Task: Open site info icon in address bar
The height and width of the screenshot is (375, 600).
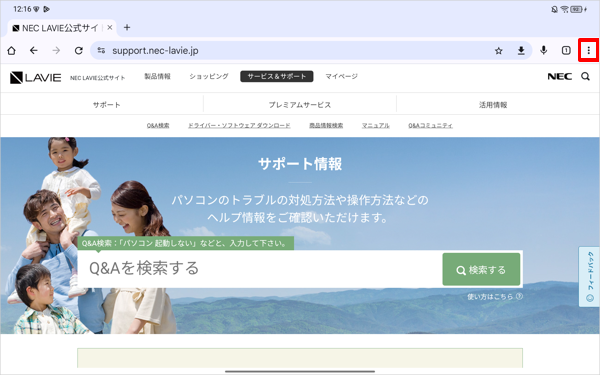Action: (x=101, y=50)
